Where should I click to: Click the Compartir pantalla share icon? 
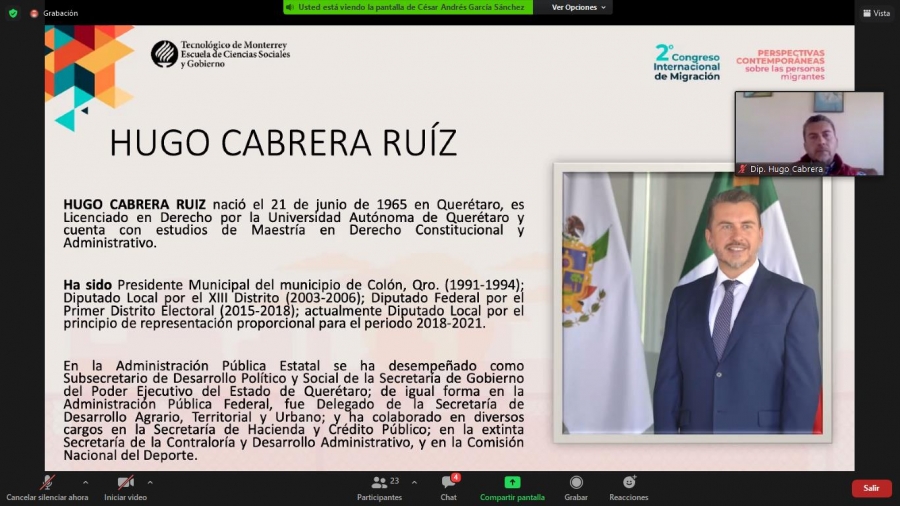[x=512, y=483]
